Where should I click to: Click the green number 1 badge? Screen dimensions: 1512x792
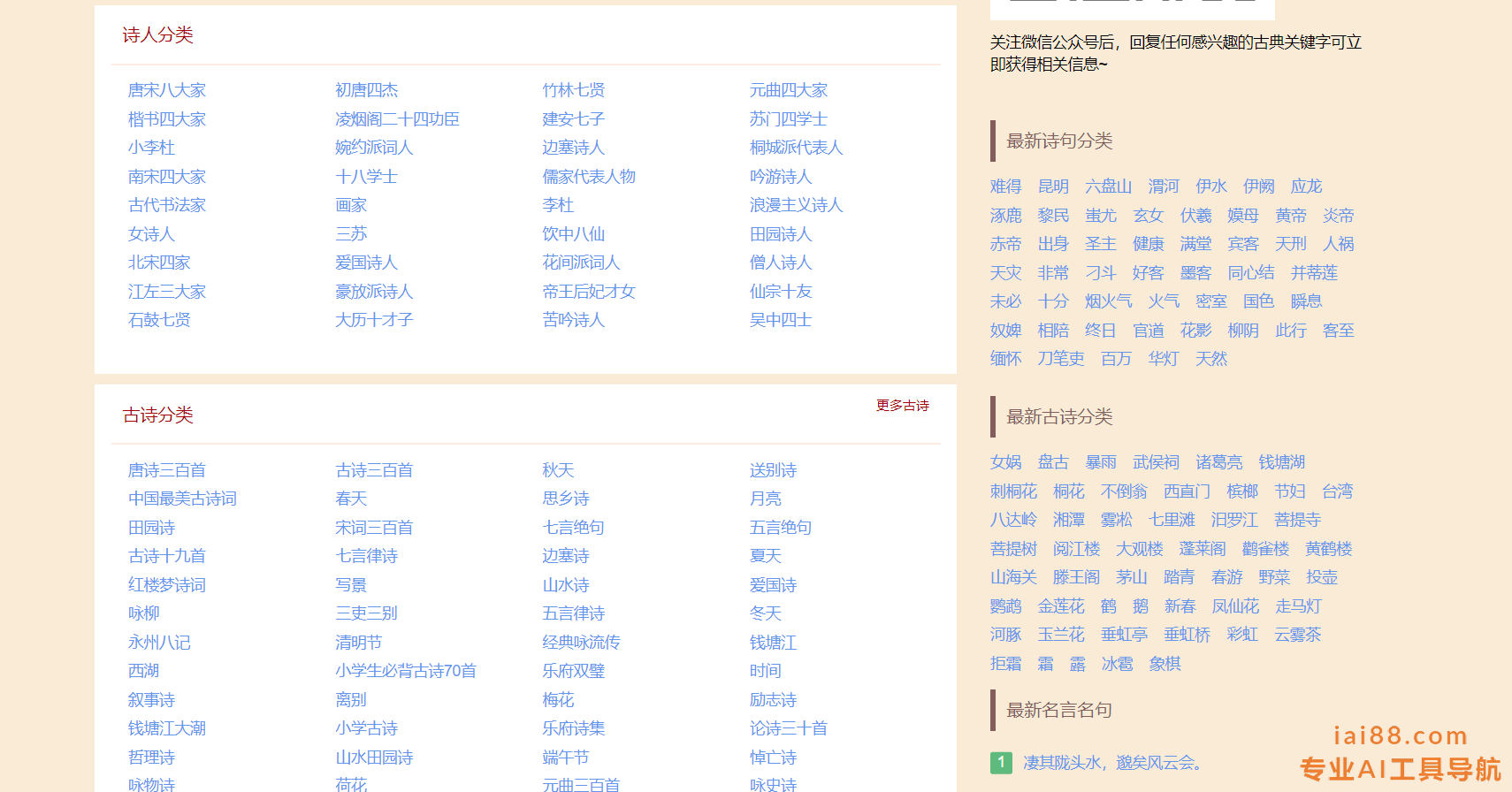1001,762
